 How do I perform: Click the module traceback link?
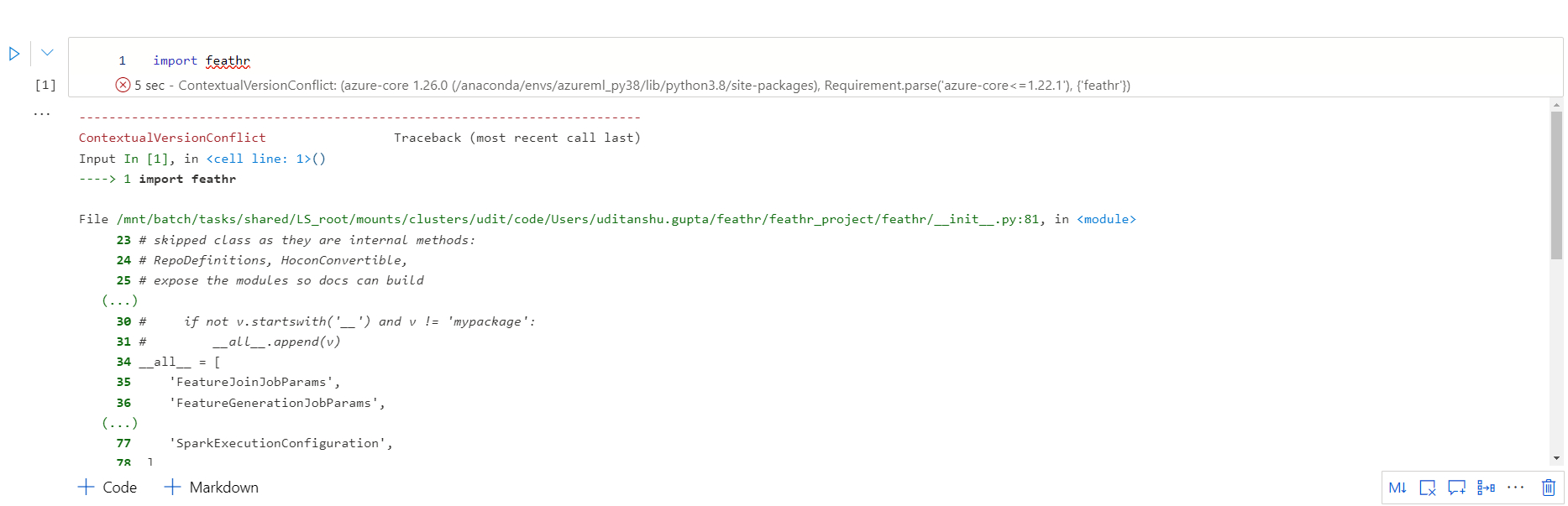click(x=1106, y=219)
